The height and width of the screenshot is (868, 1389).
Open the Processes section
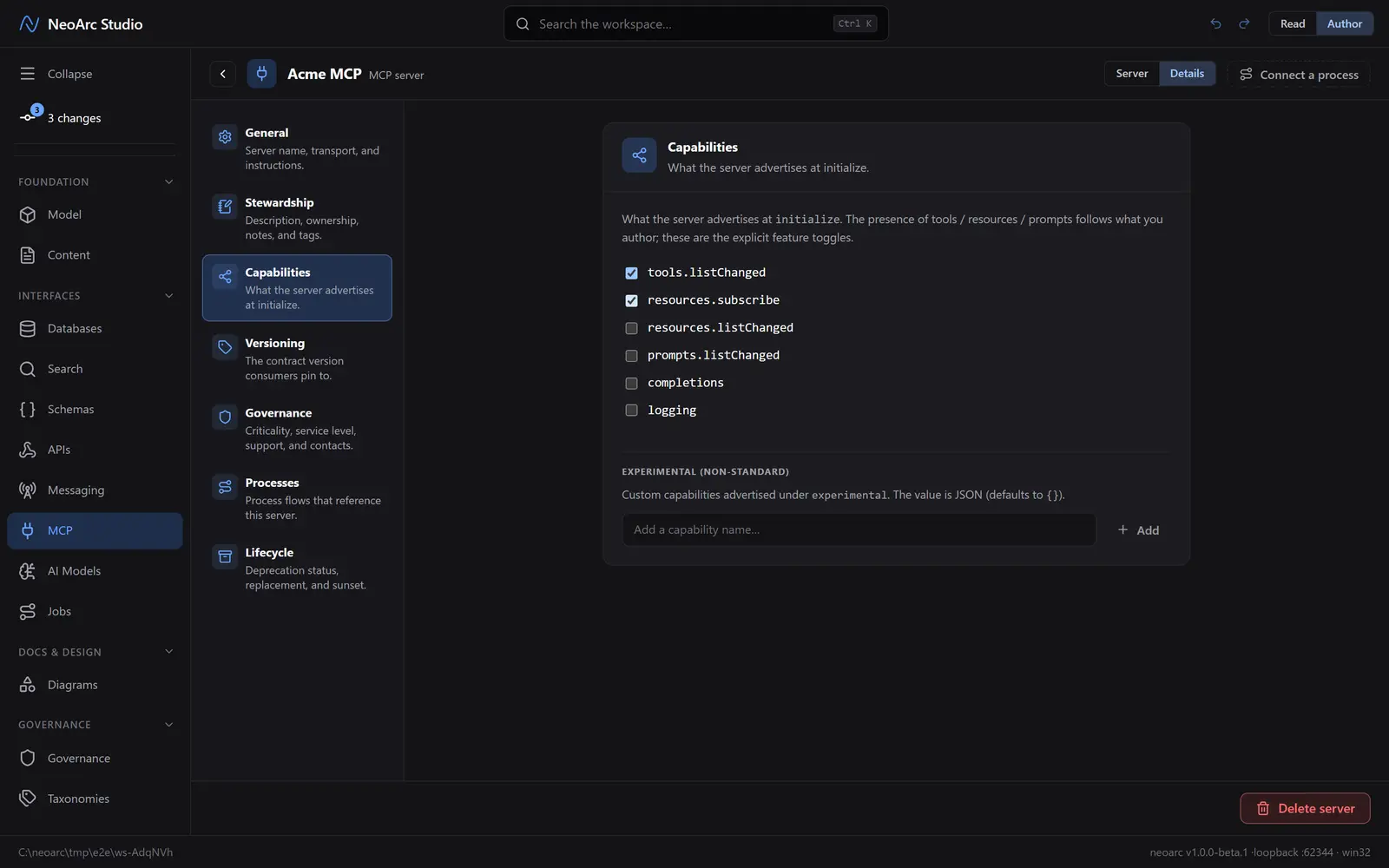(x=297, y=498)
